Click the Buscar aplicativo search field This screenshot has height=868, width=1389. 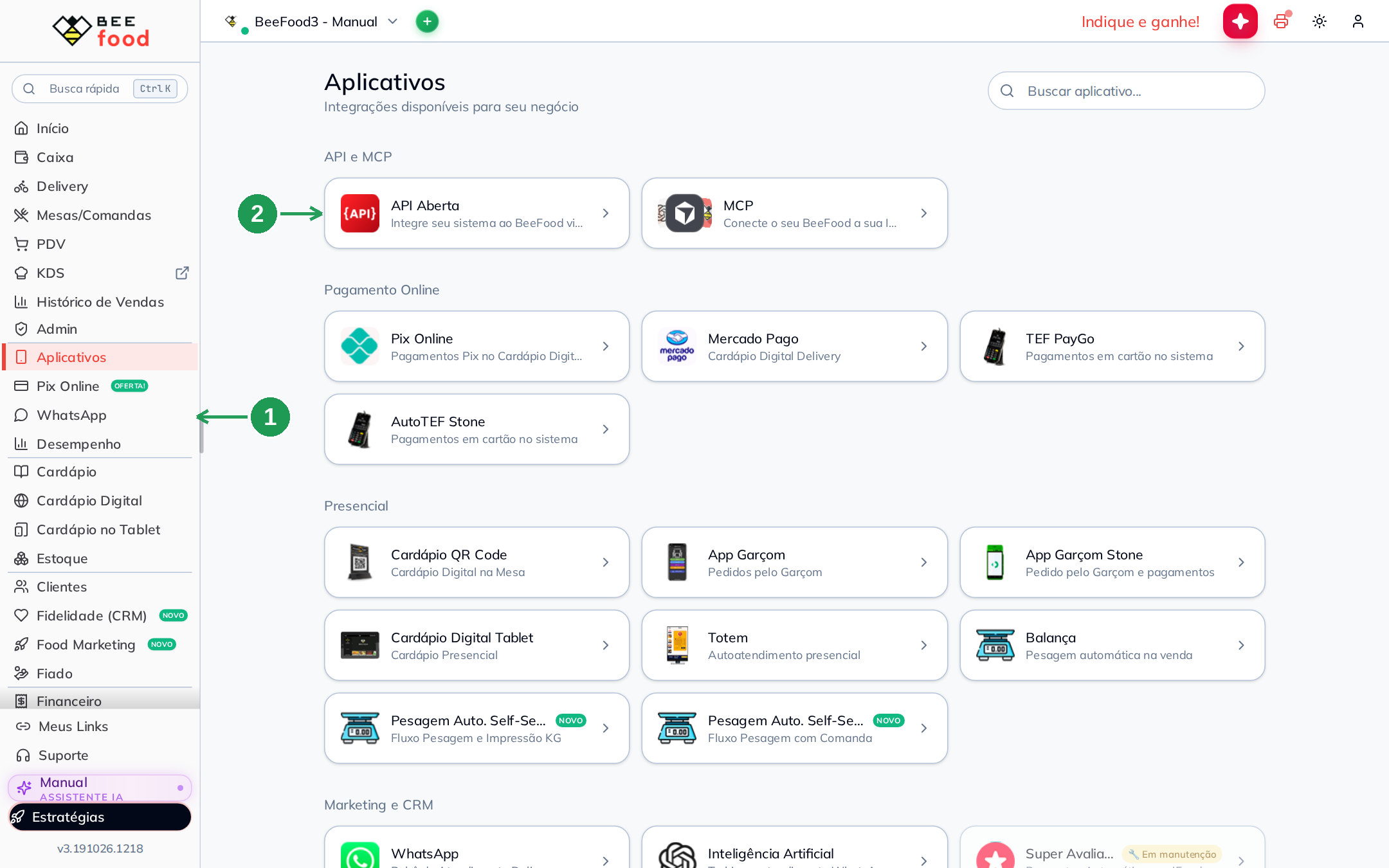click(x=1126, y=91)
